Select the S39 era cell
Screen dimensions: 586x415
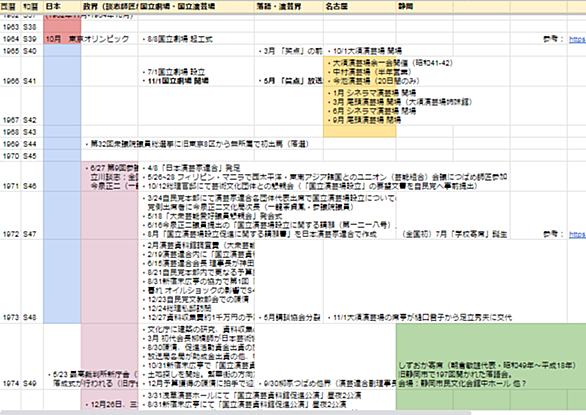[32, 39]
